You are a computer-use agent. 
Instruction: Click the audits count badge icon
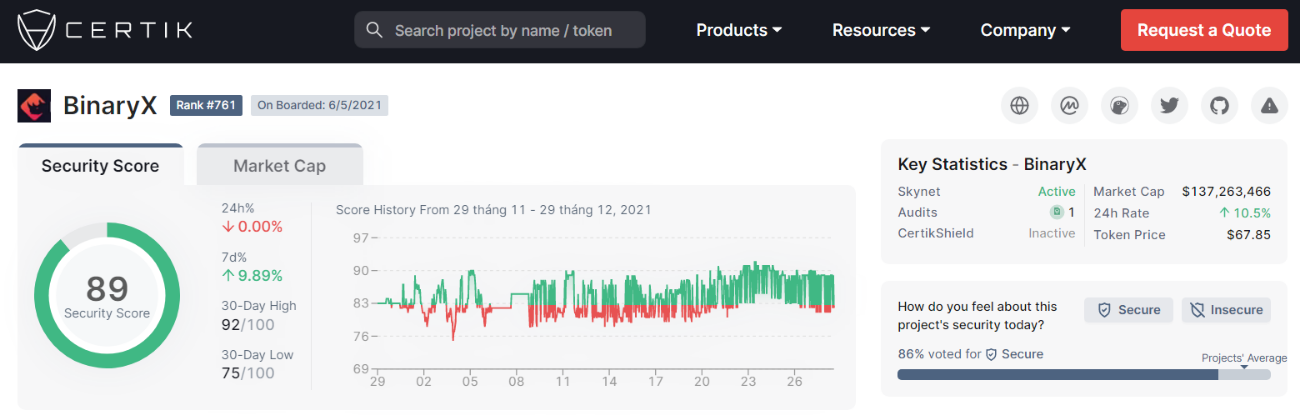click(x=1055, y=212)
